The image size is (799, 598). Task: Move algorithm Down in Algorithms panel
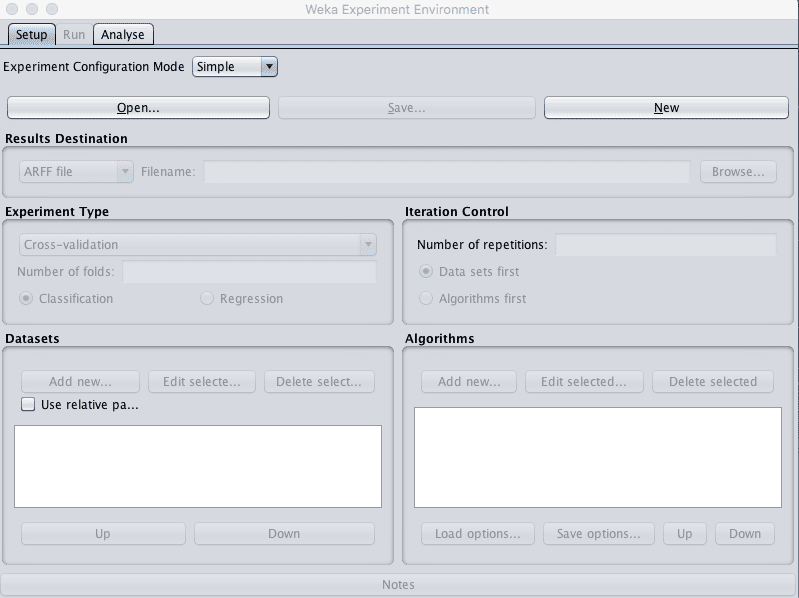point(744,533)
